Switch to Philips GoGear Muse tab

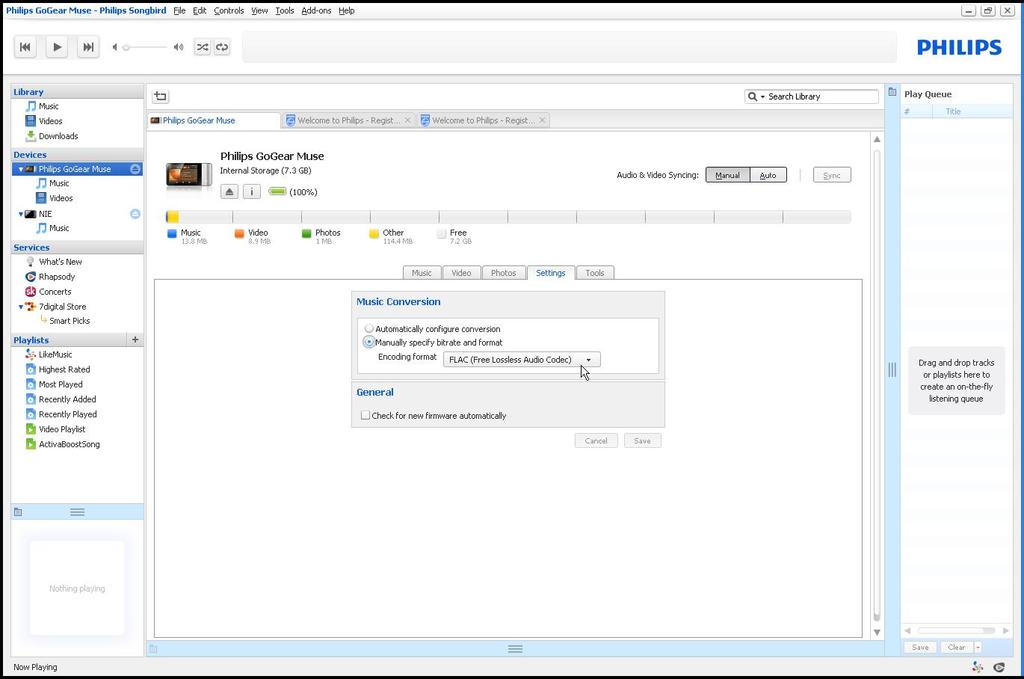pos(214,120)
